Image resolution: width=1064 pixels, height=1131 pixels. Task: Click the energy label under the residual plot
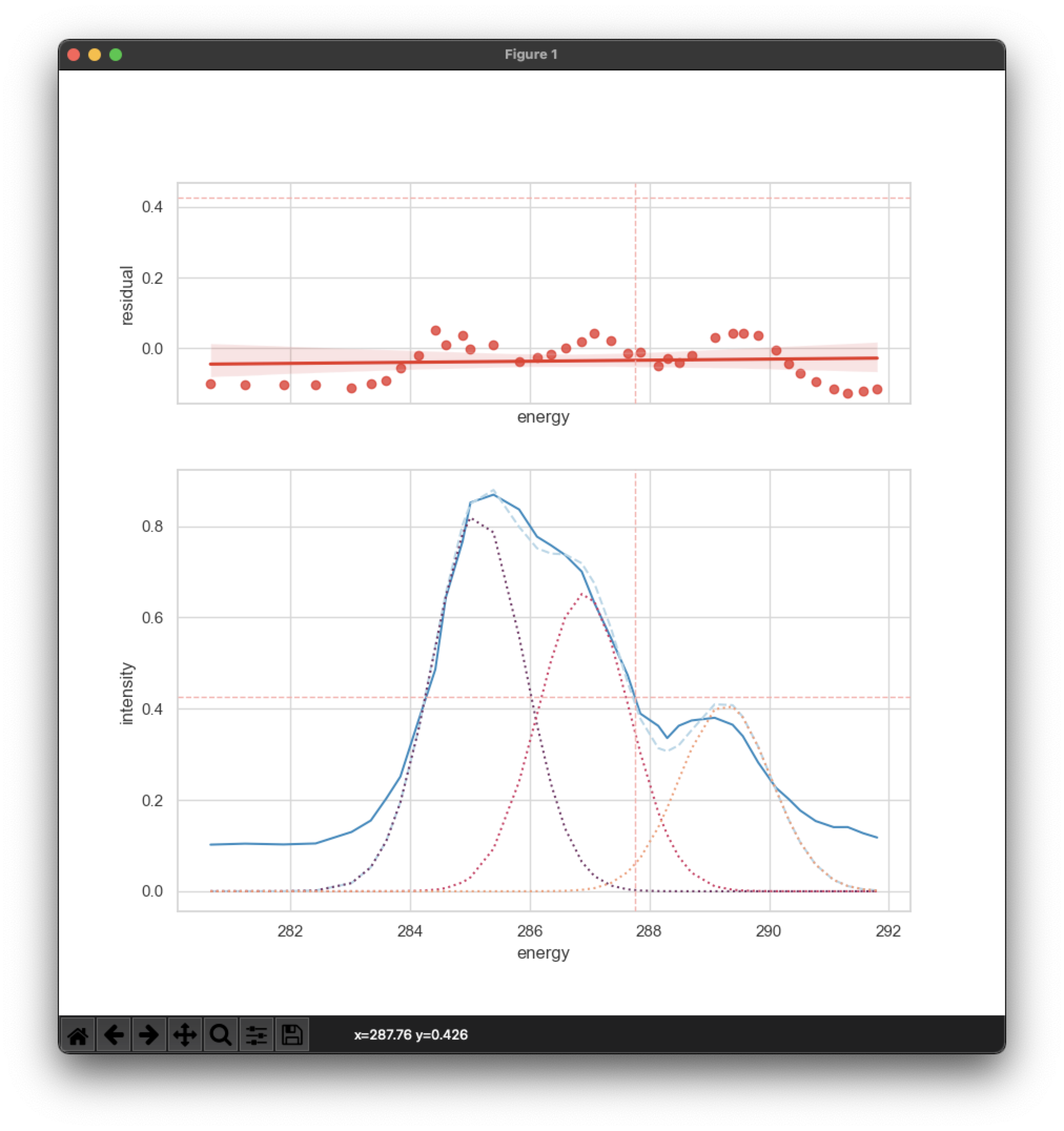543,417
